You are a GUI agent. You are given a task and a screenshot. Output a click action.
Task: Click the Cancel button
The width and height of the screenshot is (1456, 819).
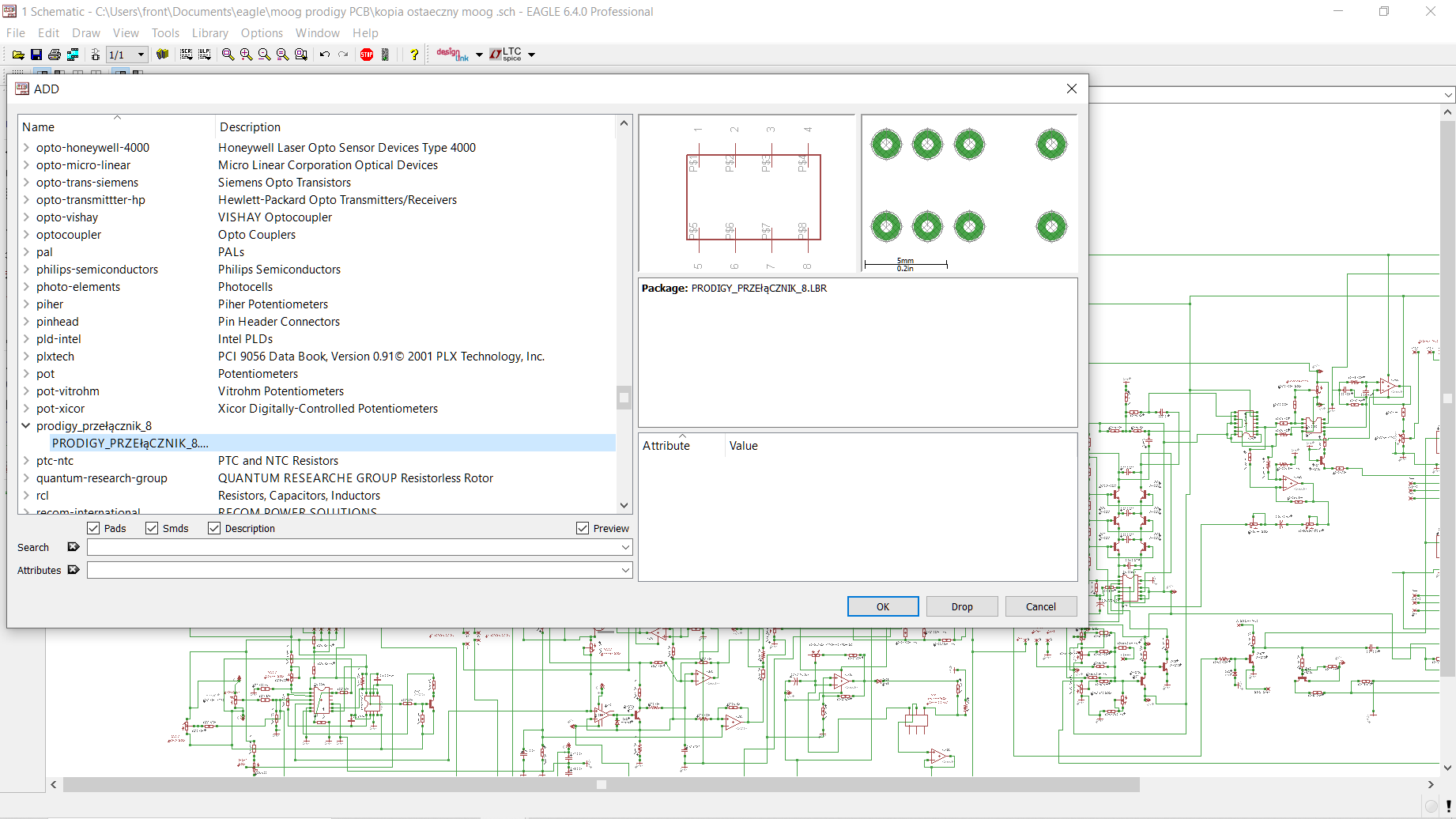[1041, 606]
